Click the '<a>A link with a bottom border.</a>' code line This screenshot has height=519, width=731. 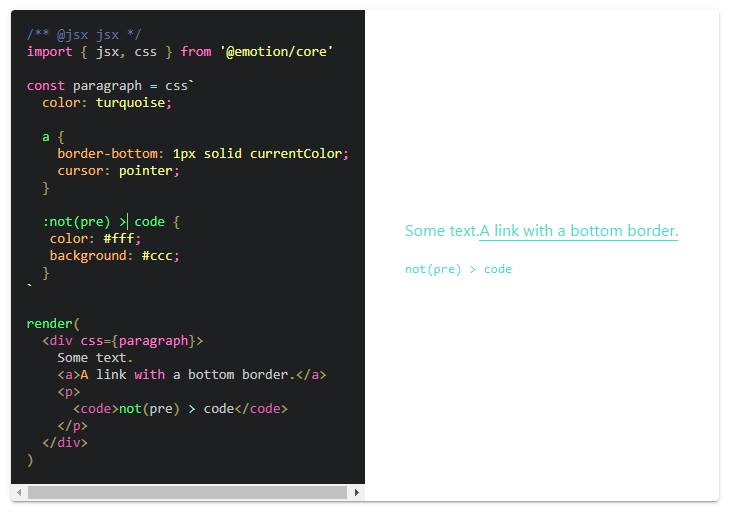pyautogui.click(x=192, y=375)
